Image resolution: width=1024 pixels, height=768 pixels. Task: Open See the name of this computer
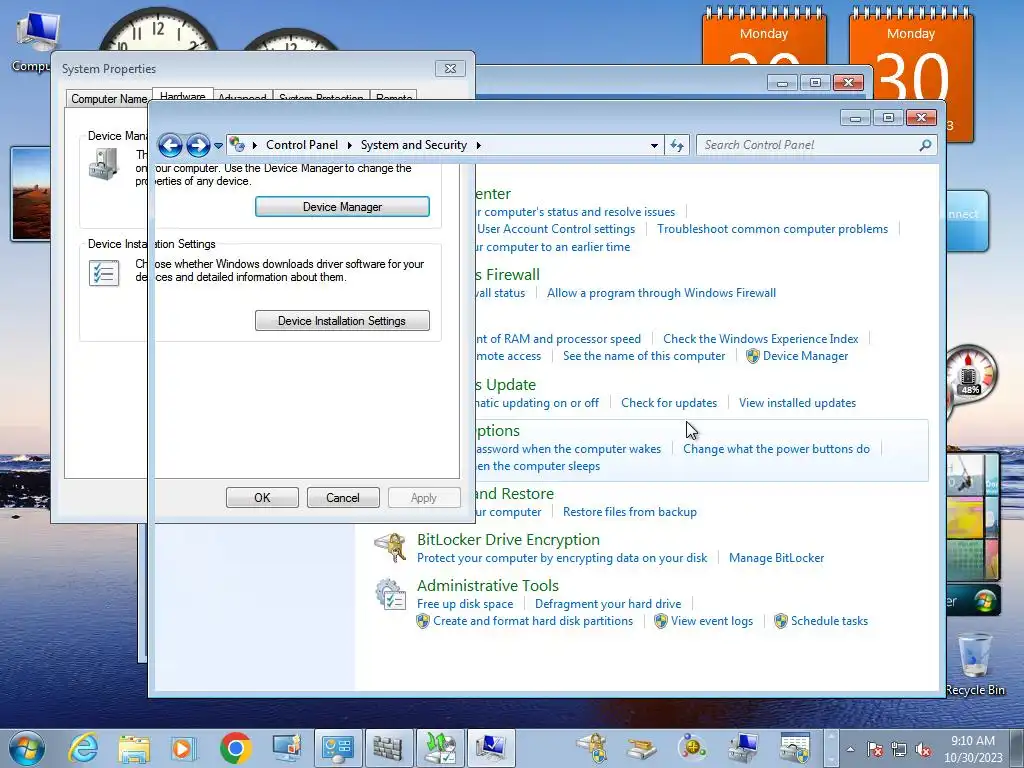644,356
